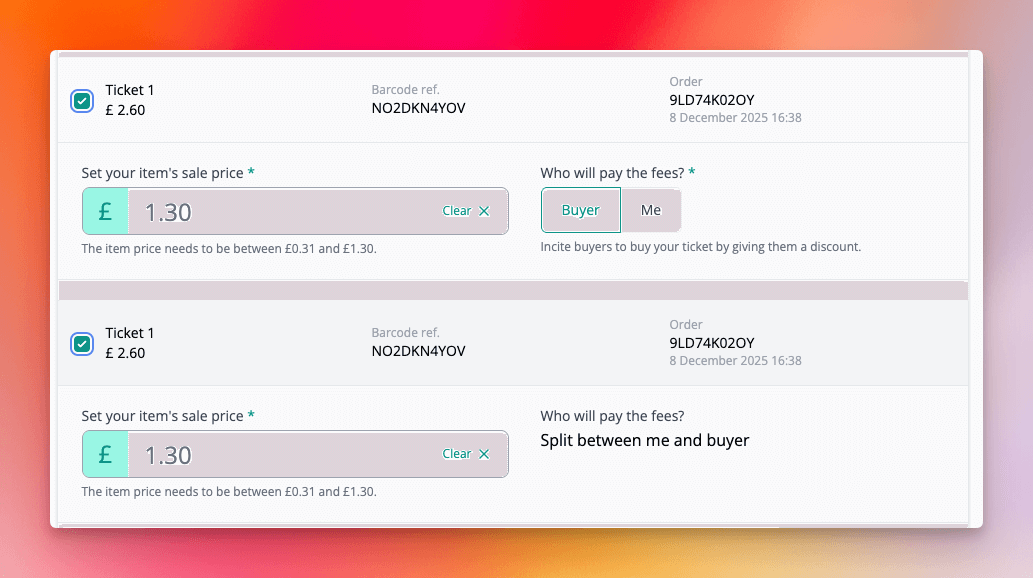The height and width of the screenshot is (578, 1033).
Task: Click the £ currency icon on the first price field
Action: tap(104, 210)
